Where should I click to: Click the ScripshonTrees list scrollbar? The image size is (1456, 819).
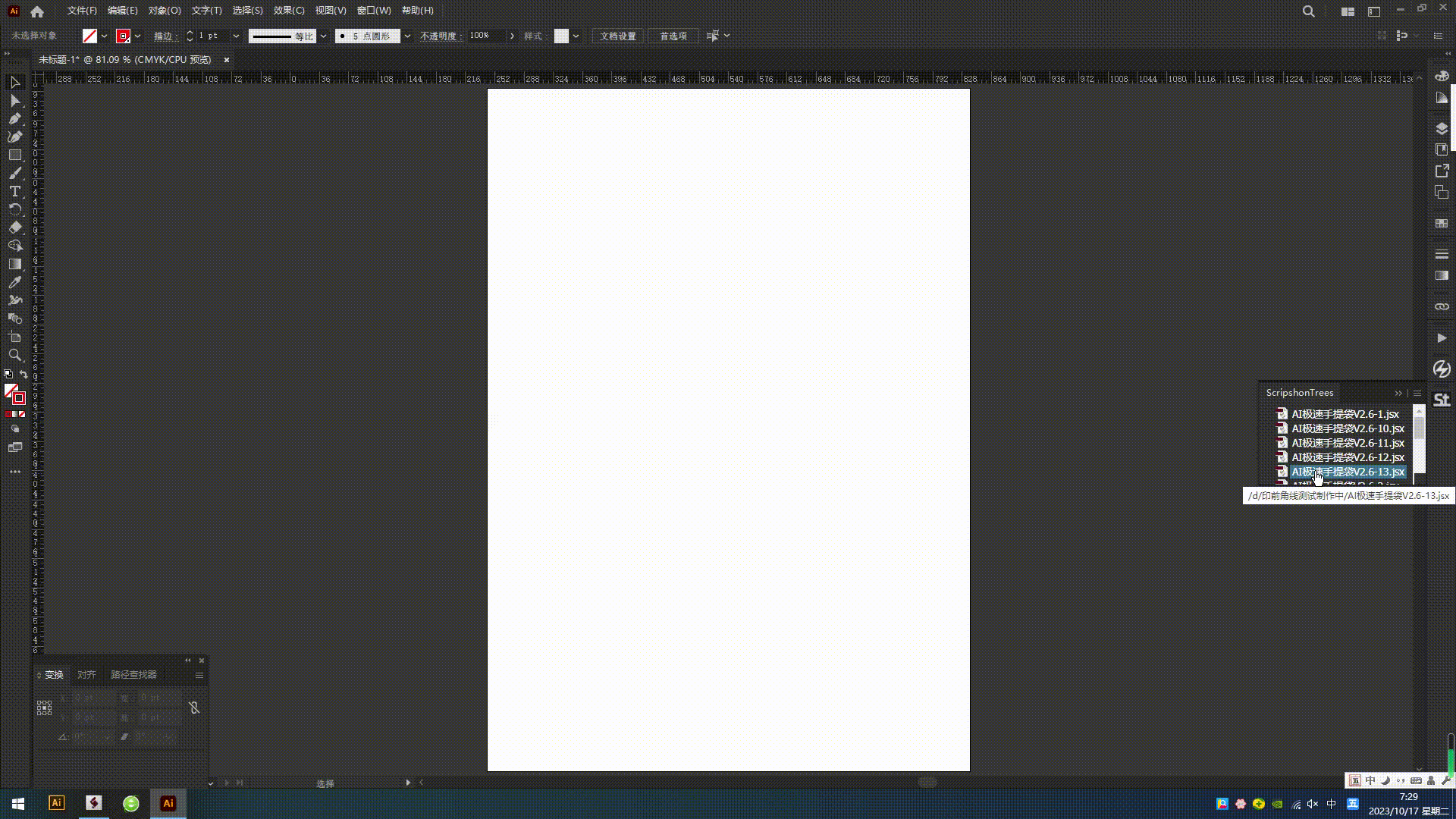coord(1419,428)
